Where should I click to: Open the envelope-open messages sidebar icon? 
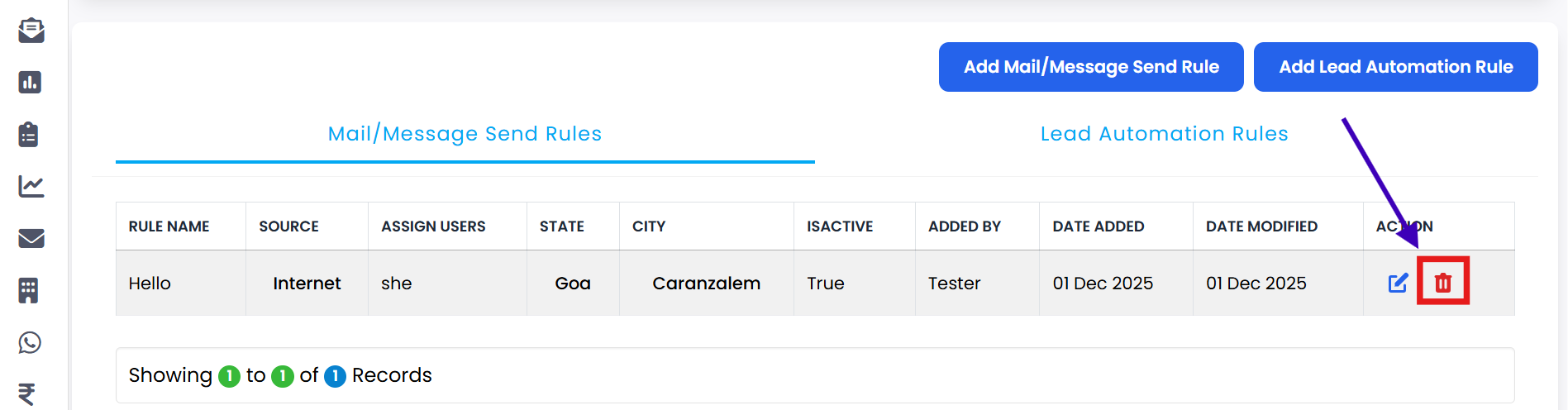pyautogui.click(x=31, y=31)
